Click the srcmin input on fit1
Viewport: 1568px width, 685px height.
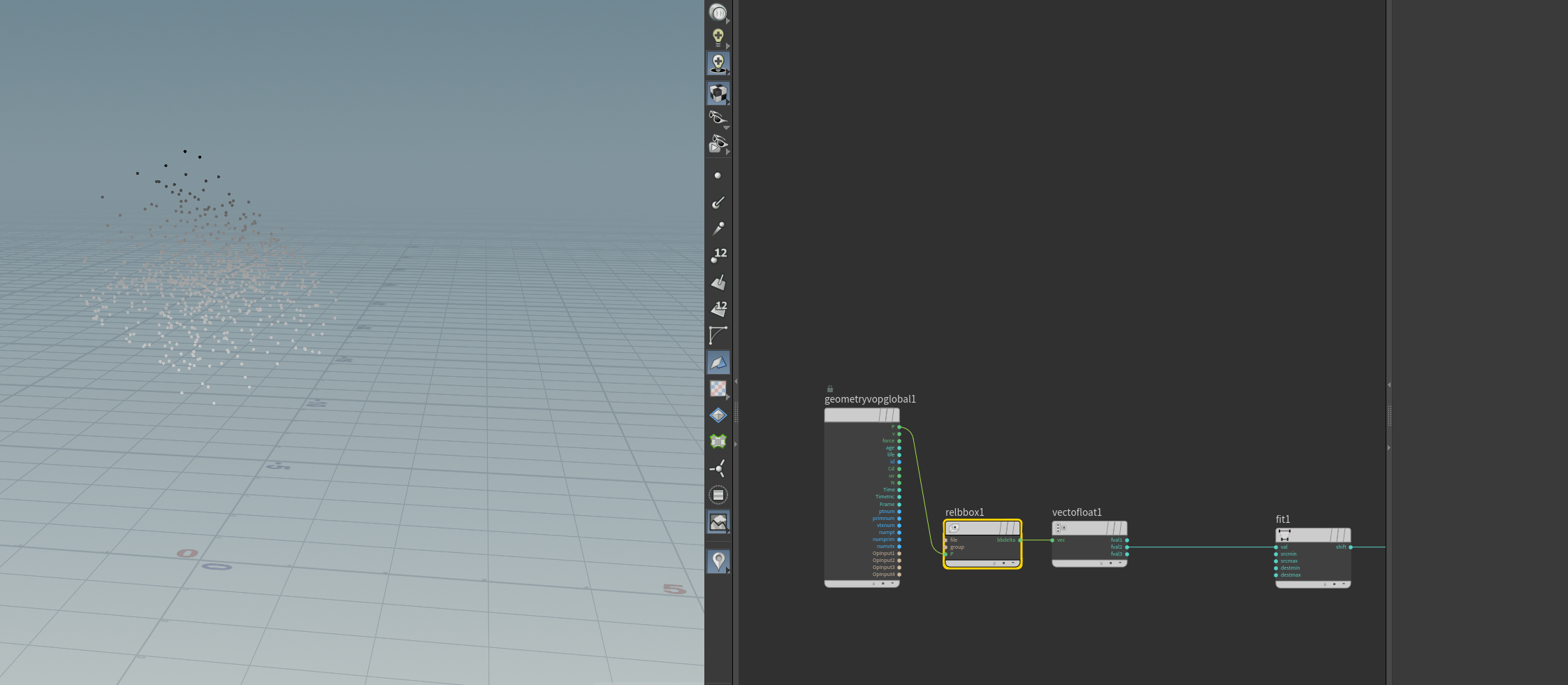coord(1276,554)
